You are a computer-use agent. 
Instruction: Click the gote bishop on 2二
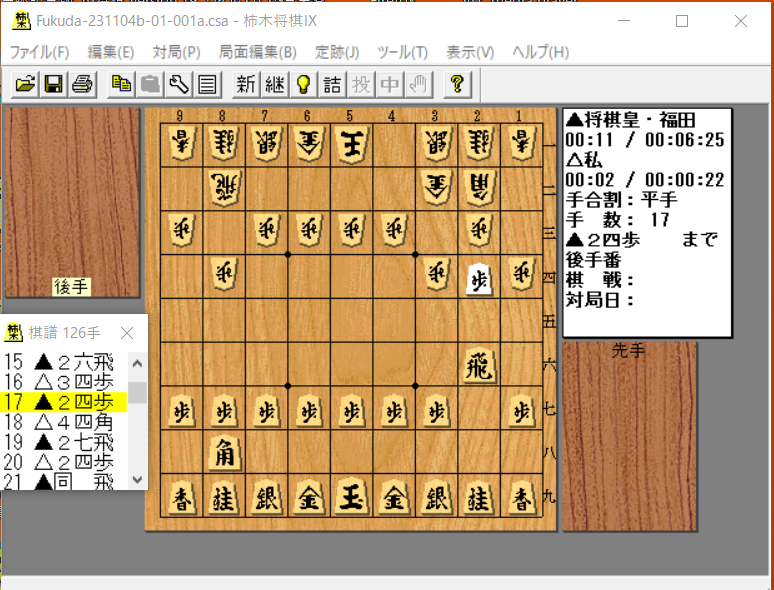click(479, 188)
